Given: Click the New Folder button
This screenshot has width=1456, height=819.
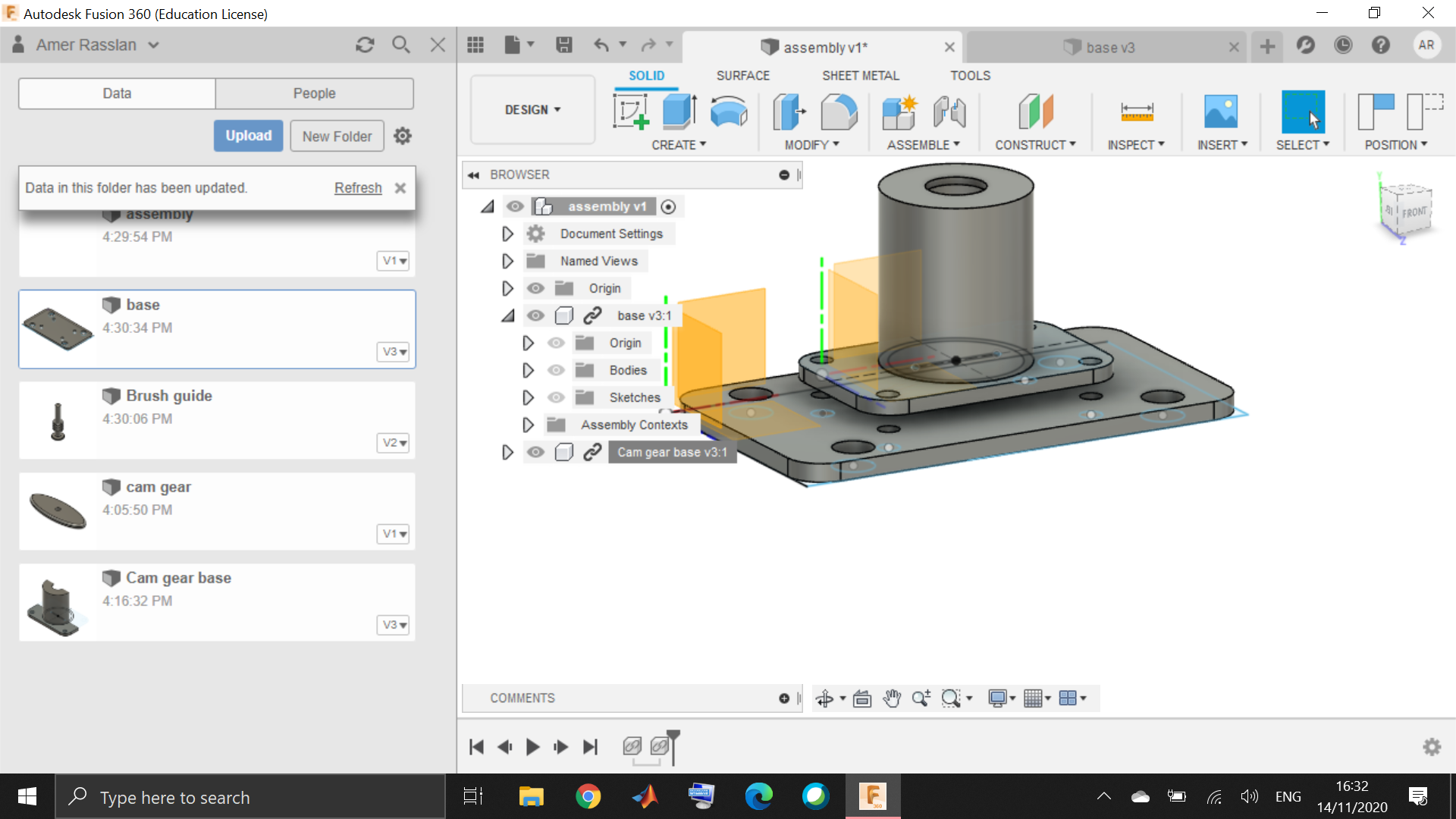Looking at the screenshot, I should 337,136.
